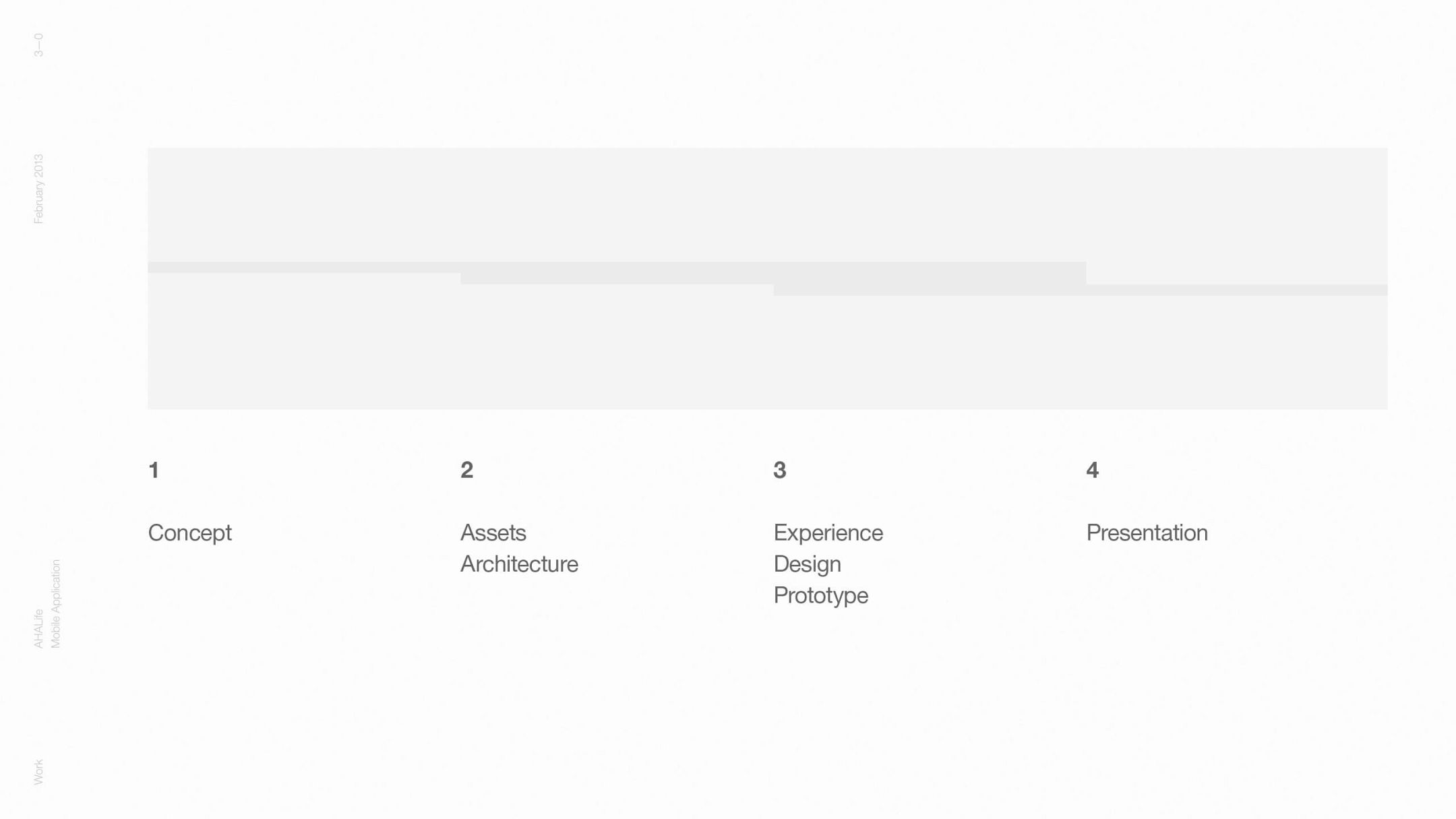Click the thickest timeline bar above Experience
The width and height of the screenshot is (1456, 819).
click(930, 278)
